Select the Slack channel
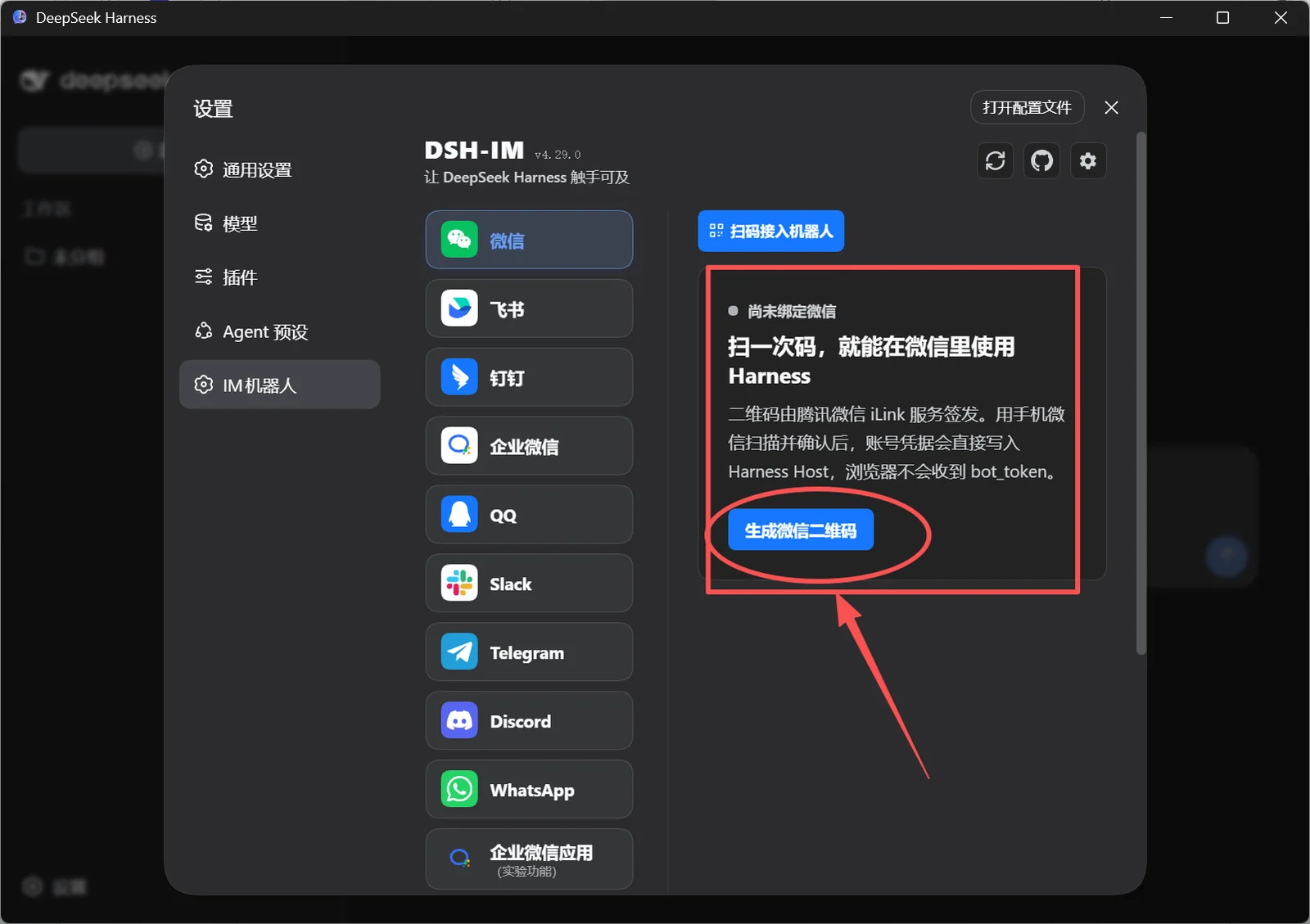 tap(529, 584)
